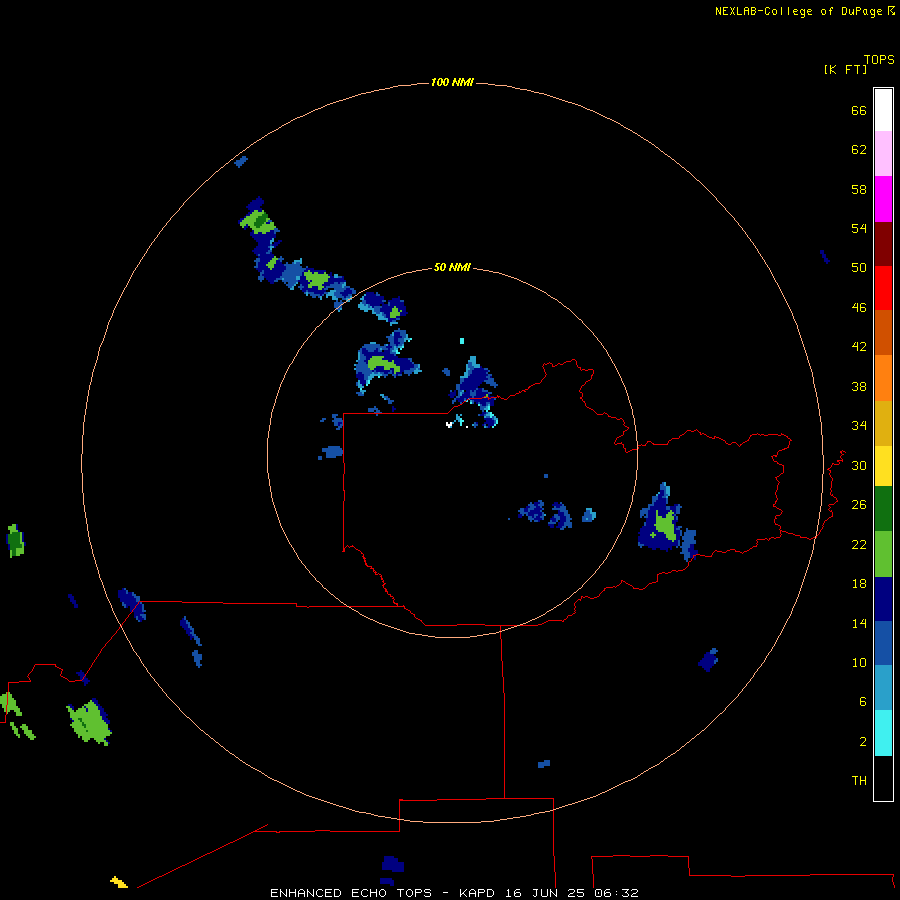
Task: Click the legend value '34'
Action: click(859, 425)
